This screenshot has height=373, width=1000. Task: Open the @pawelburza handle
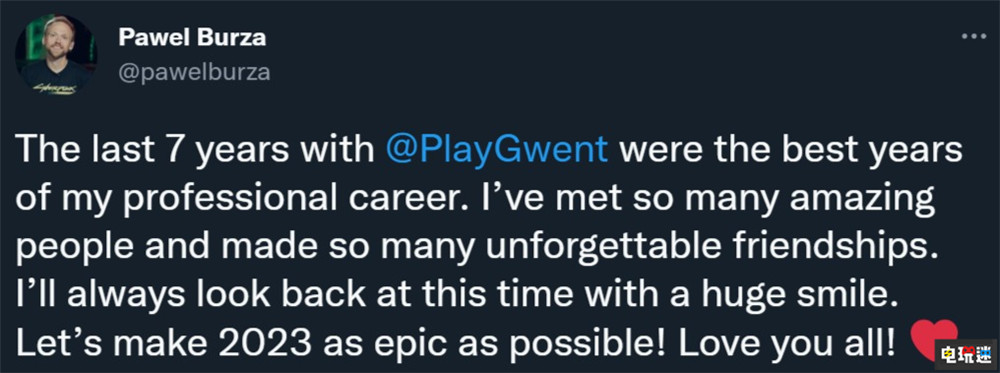pyautogui.click(x=194, y=73)
